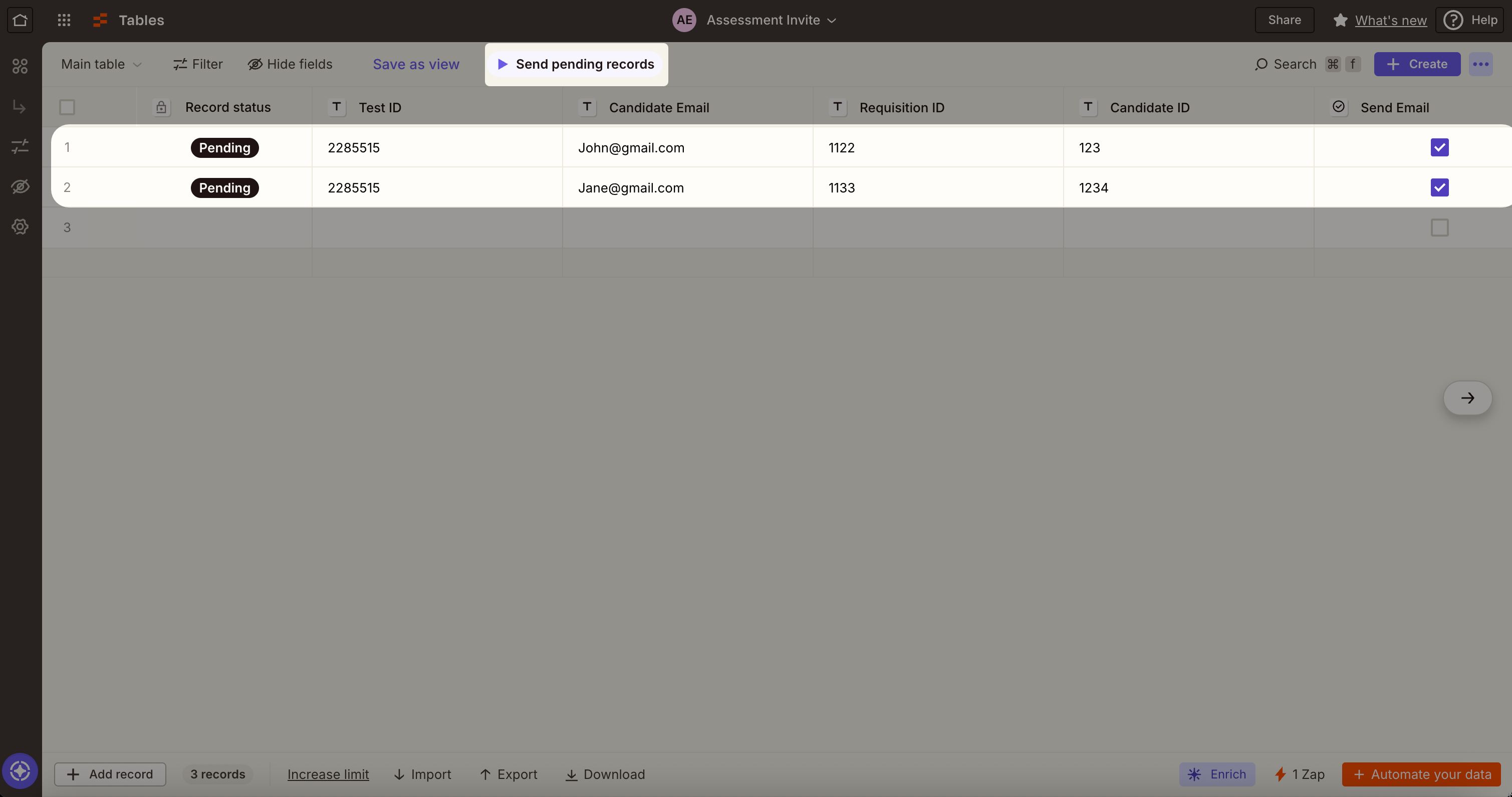Viewport: 1512px width, 797px height.
Task: Open the linked tables arrow sidebar icon
Action: (20, 107)
